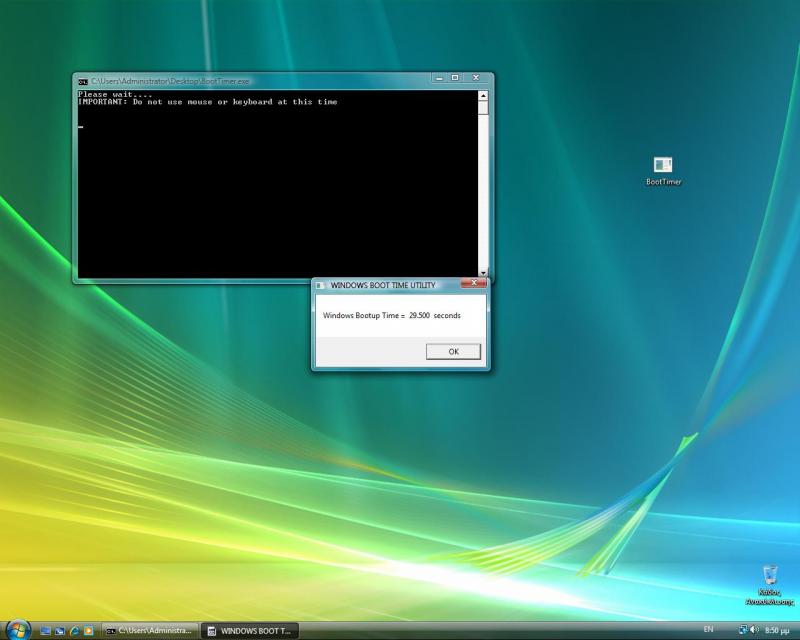The image size is (800, 640).
Task: Click the Show Desktop quick launch icon
Action: click(45, 631)
